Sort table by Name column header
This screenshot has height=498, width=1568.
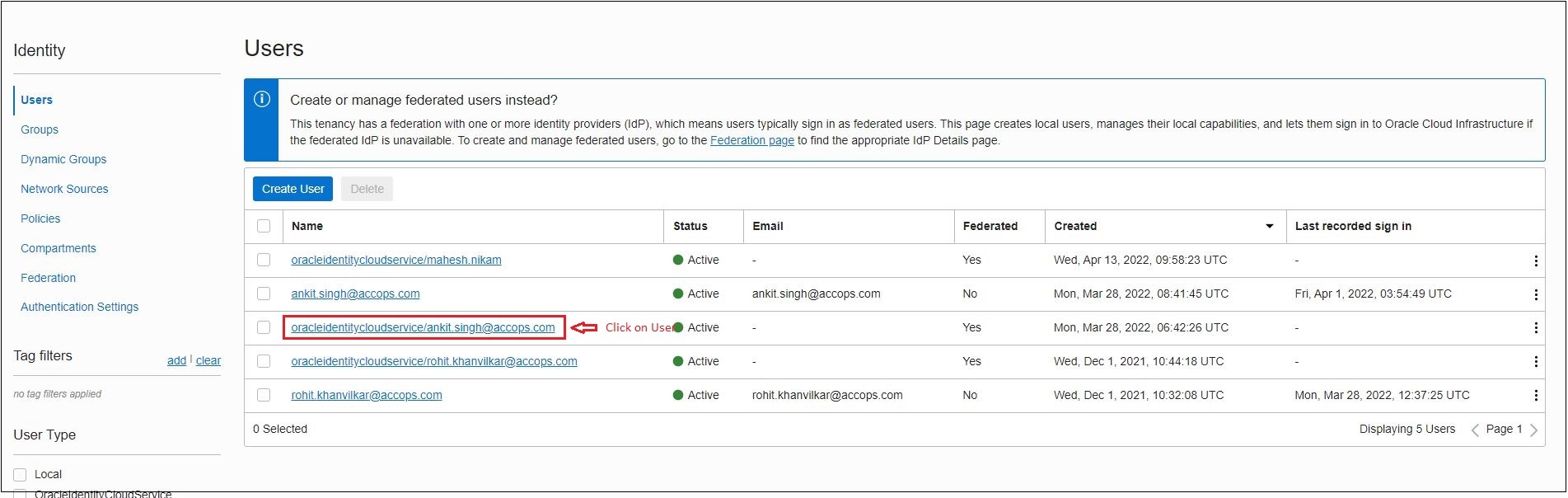point(307,226)
